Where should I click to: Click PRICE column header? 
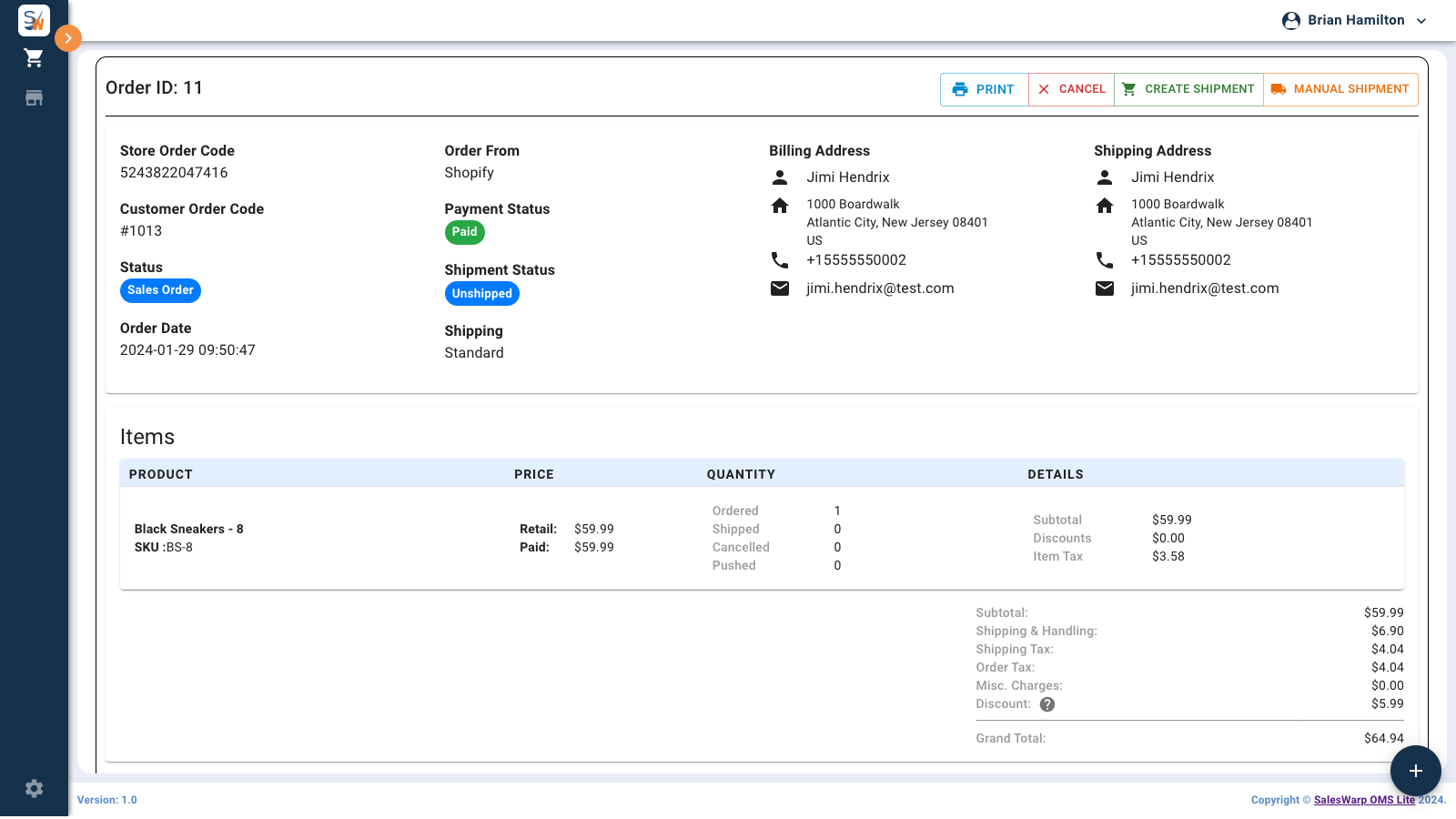pos(534,474)
